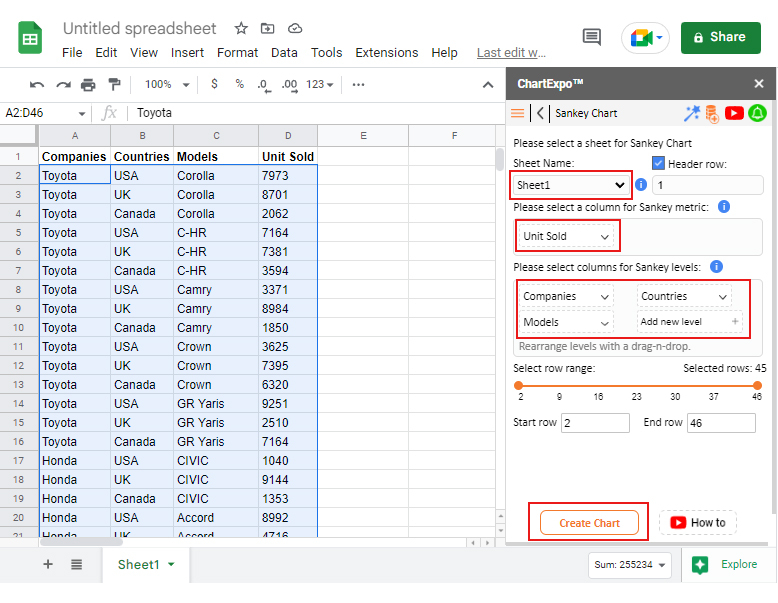Screen dimensions: 778x603
Task: Show more toolbar options
Action: tap(358, 84)
